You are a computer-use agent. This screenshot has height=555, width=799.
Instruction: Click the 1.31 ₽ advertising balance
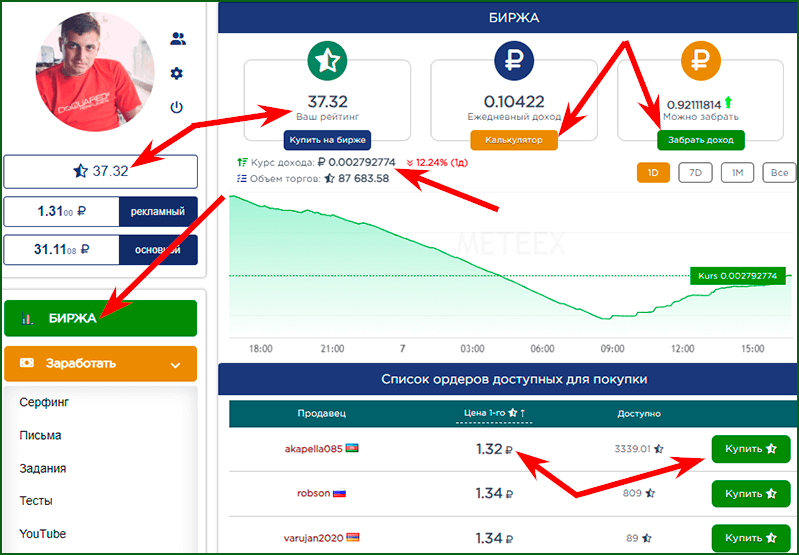point(61,212)
